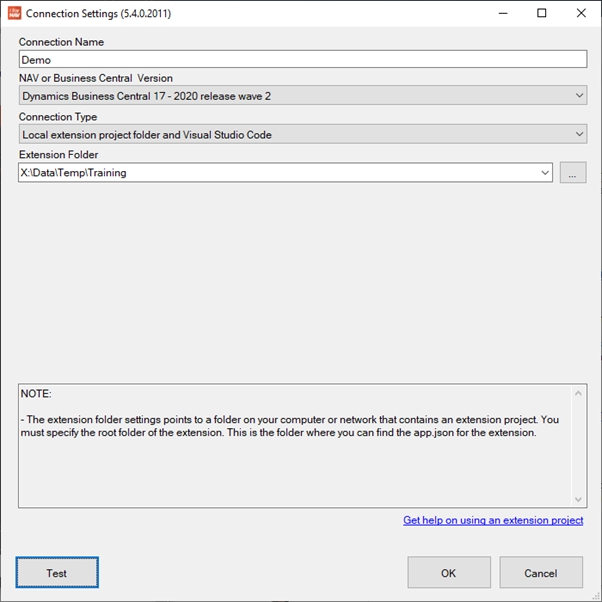Click the Test button
The height and width of the screenshot is (602, 602).
[57, 572]
